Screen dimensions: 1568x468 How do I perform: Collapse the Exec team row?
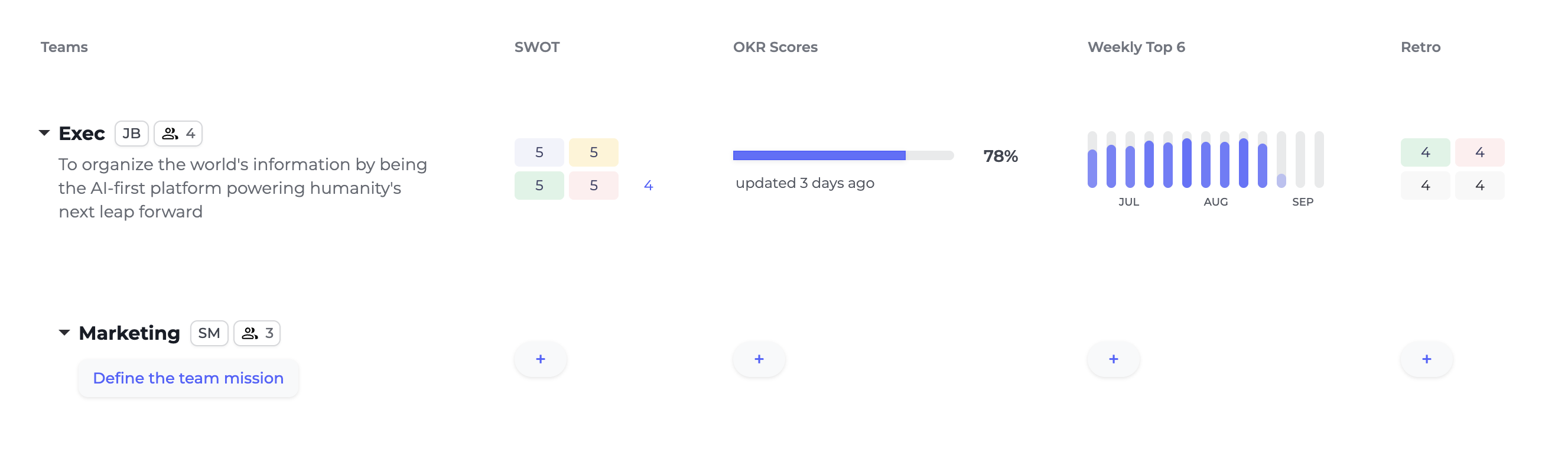point(44,133)
